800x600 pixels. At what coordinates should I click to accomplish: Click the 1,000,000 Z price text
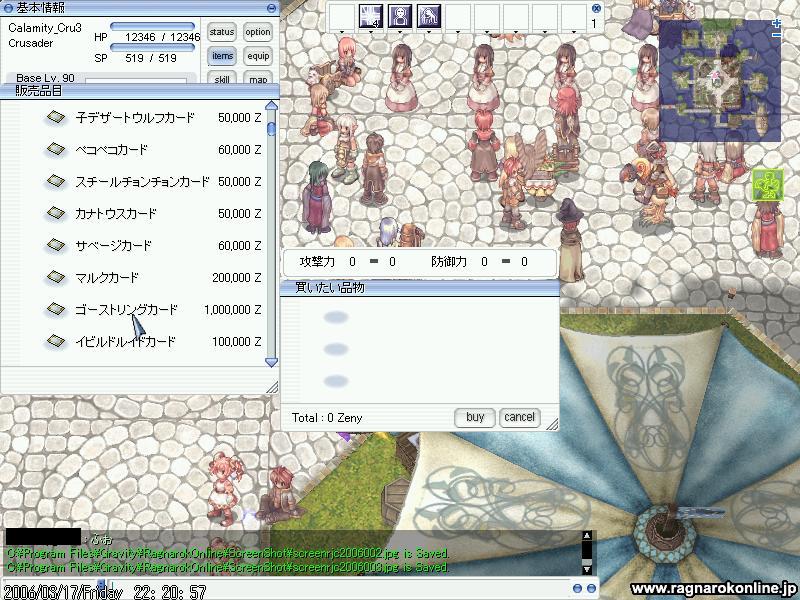(x=233, y=310)
